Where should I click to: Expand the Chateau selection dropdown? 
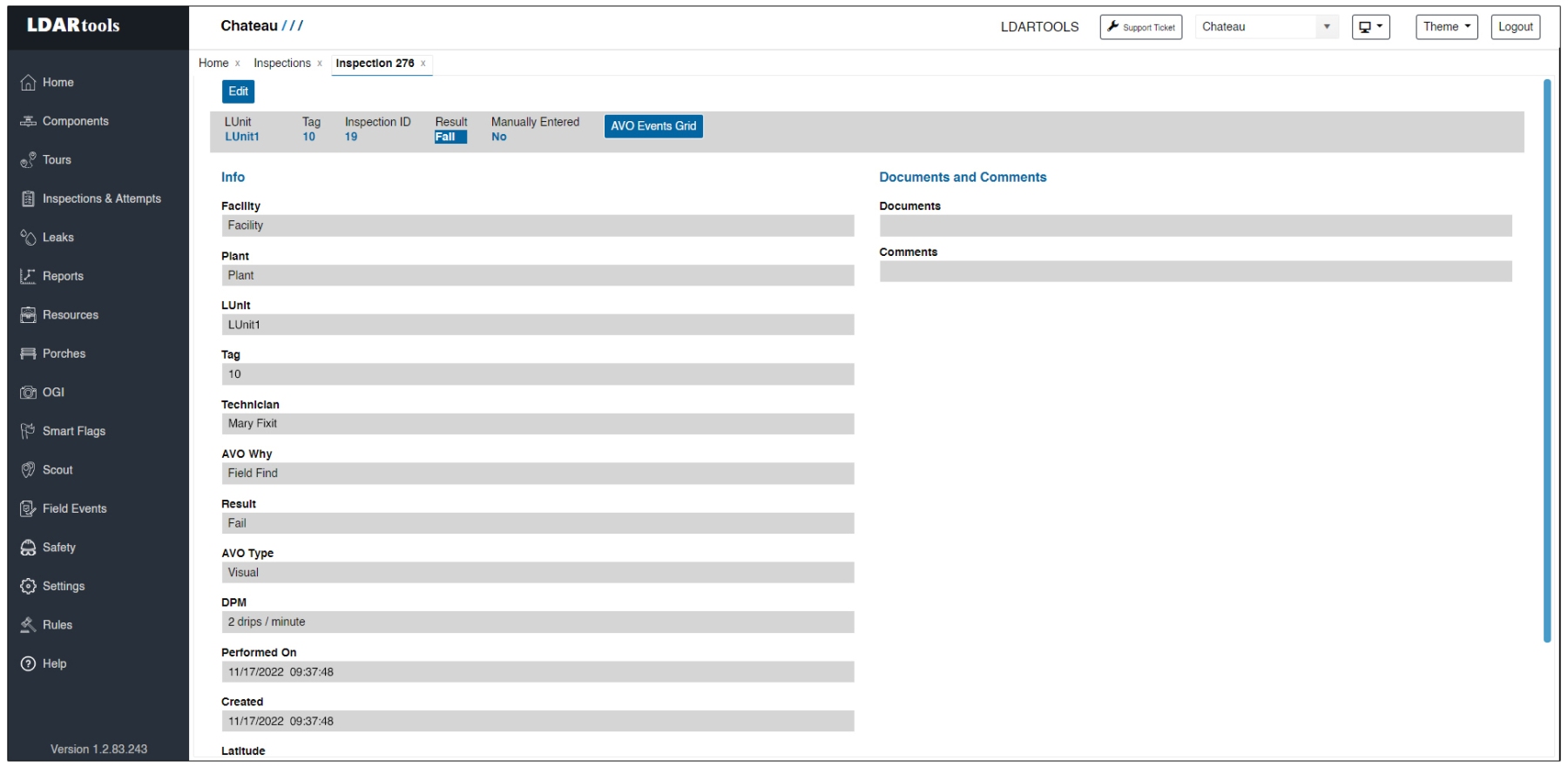1326,27
